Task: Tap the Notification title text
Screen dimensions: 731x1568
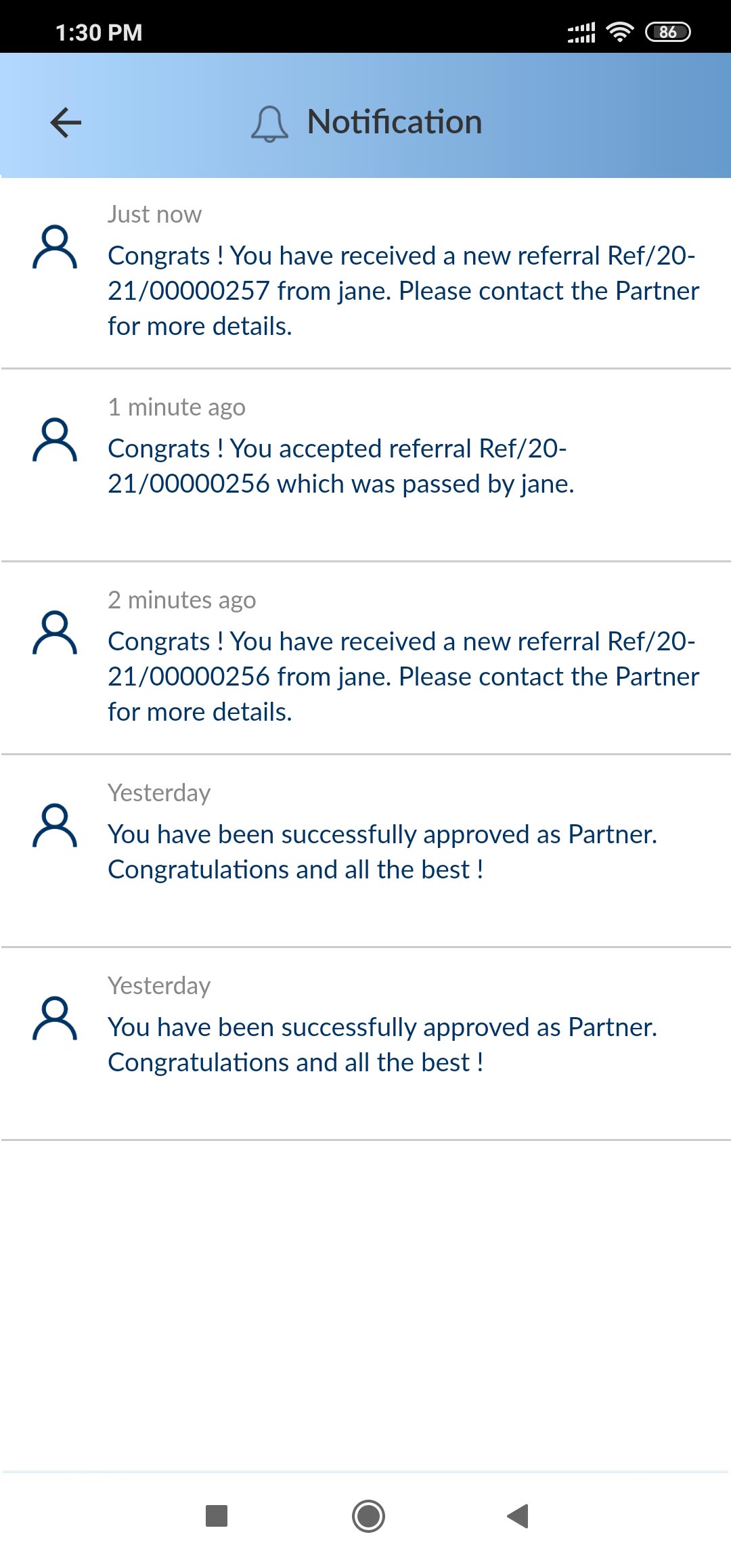Action: point(394,122)
